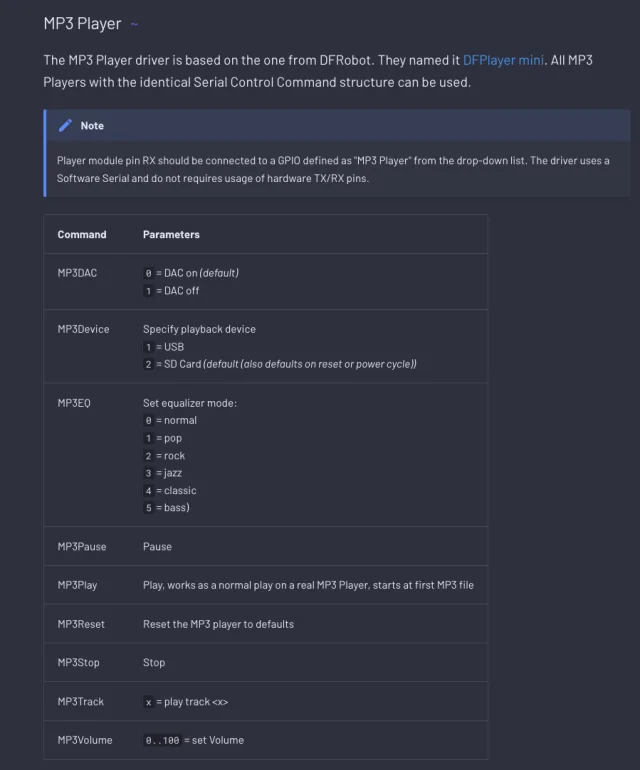
Task: Select the MP3Device command name
Action: pyautogui.click(x=83, y=329)
